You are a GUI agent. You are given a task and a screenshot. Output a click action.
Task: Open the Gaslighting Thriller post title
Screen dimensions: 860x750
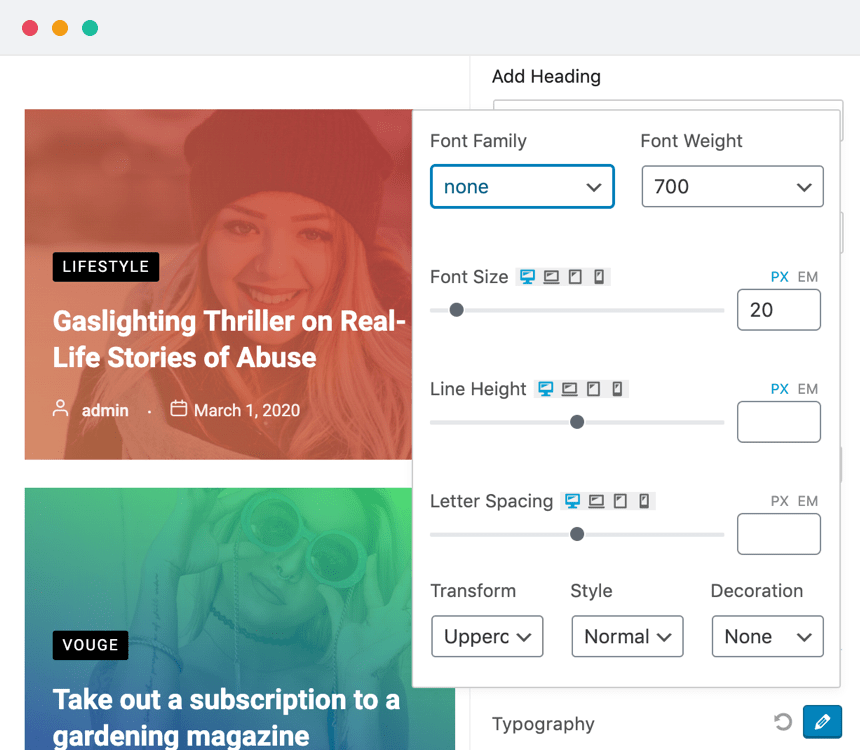point(229,339)
